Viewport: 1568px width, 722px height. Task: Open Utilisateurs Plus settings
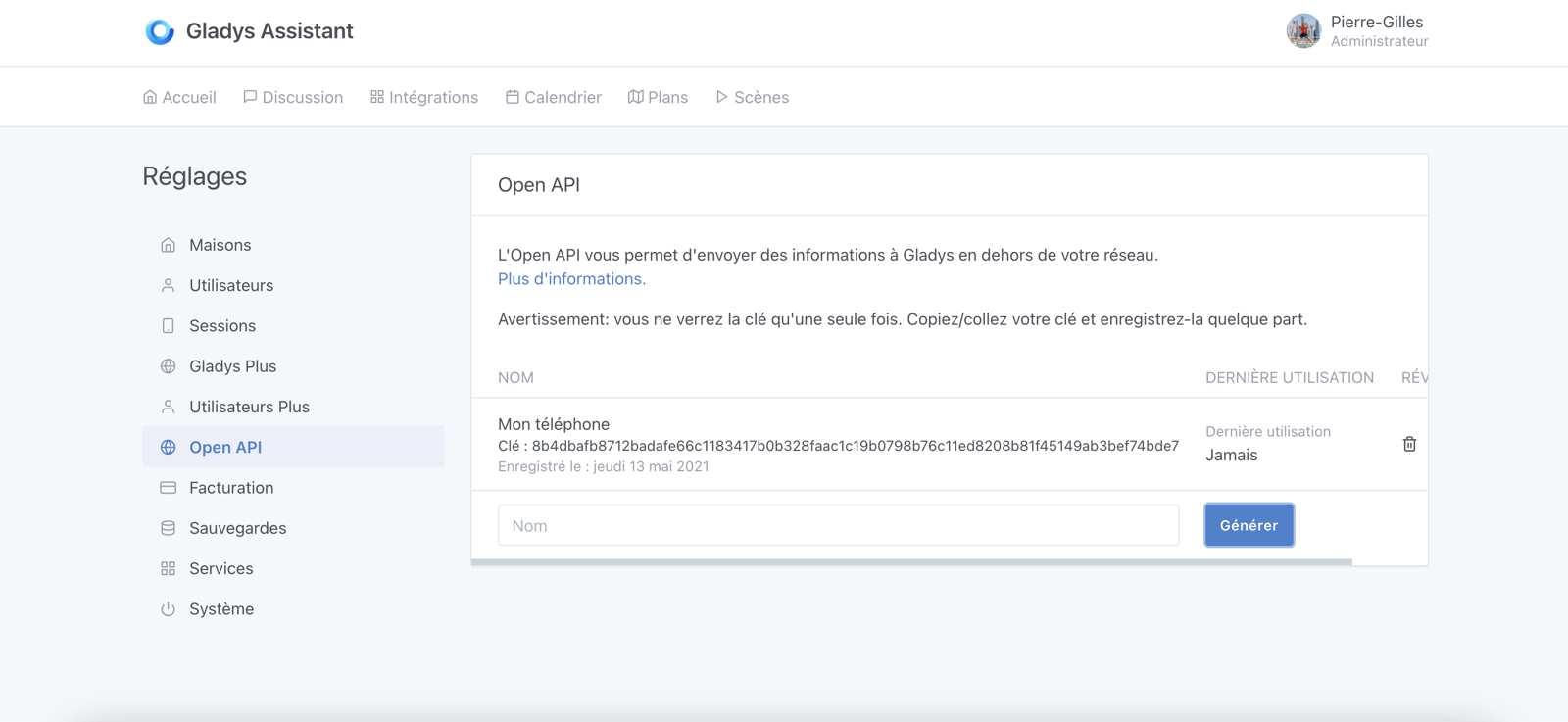click(x=249, y=407)
